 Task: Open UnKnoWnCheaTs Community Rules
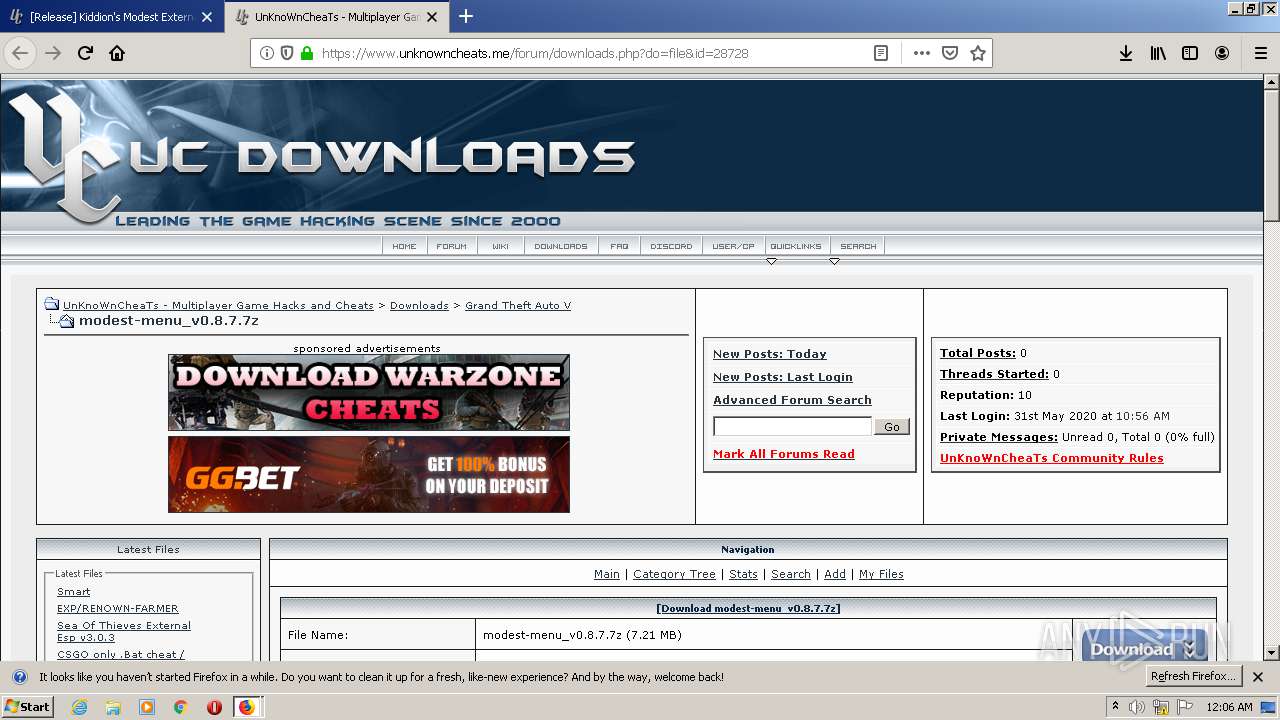click(x=1052, y=458)
